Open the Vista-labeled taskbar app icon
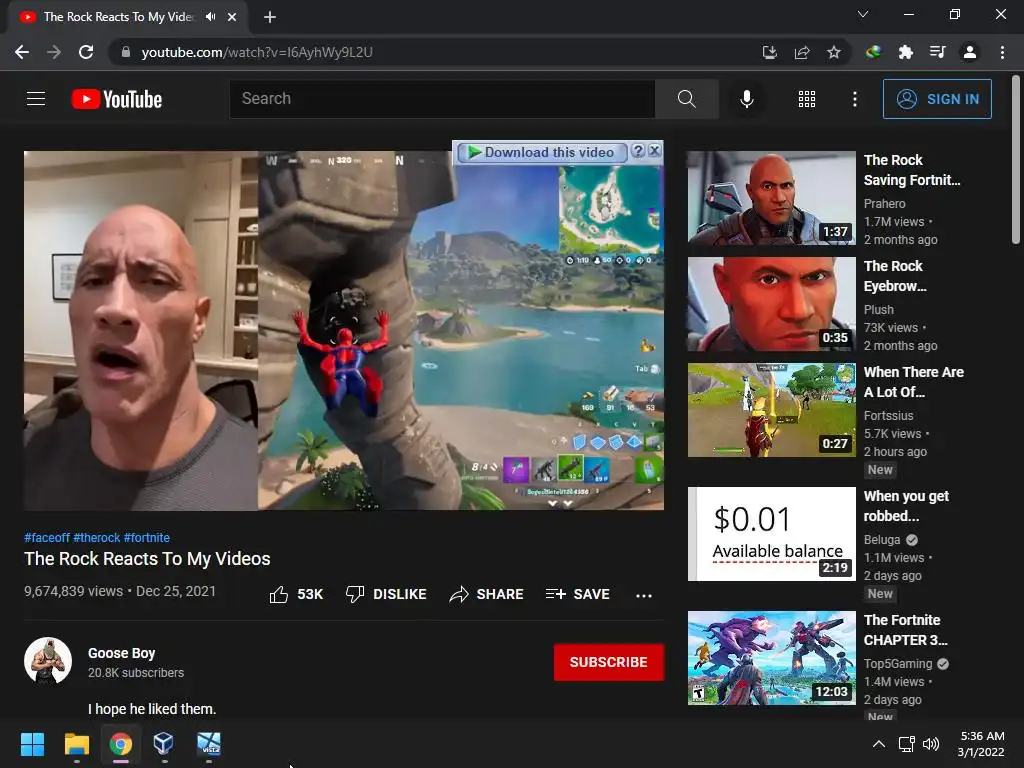Viewport: 1024px width, 768px height. click(209, 744)
